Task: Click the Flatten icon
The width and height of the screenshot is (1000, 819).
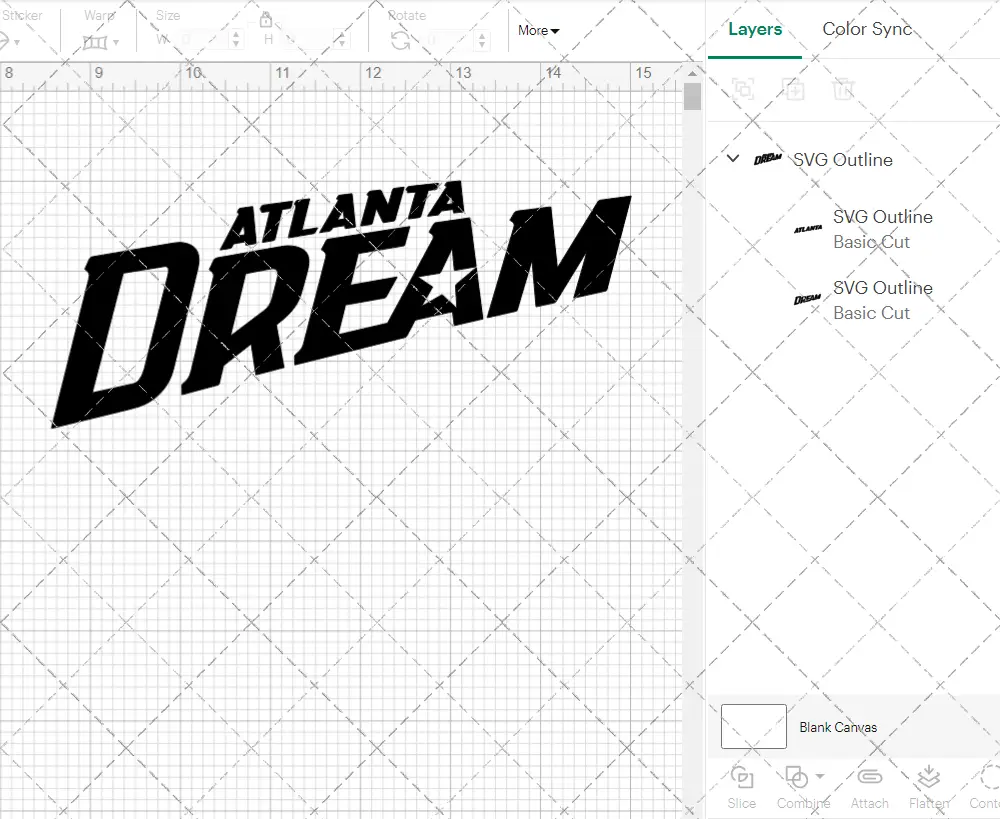Action: point(928,786)
